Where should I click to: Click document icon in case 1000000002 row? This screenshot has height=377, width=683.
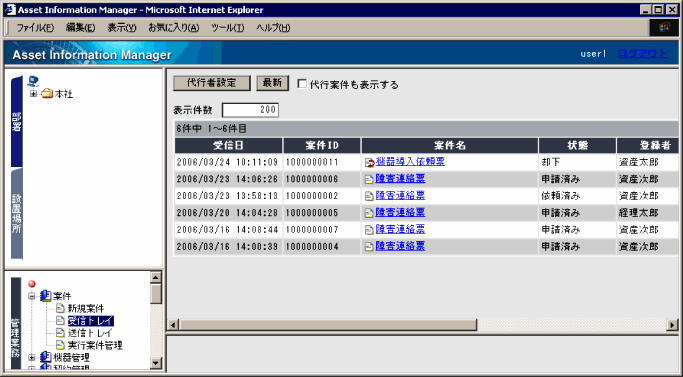tap(369, 196)
